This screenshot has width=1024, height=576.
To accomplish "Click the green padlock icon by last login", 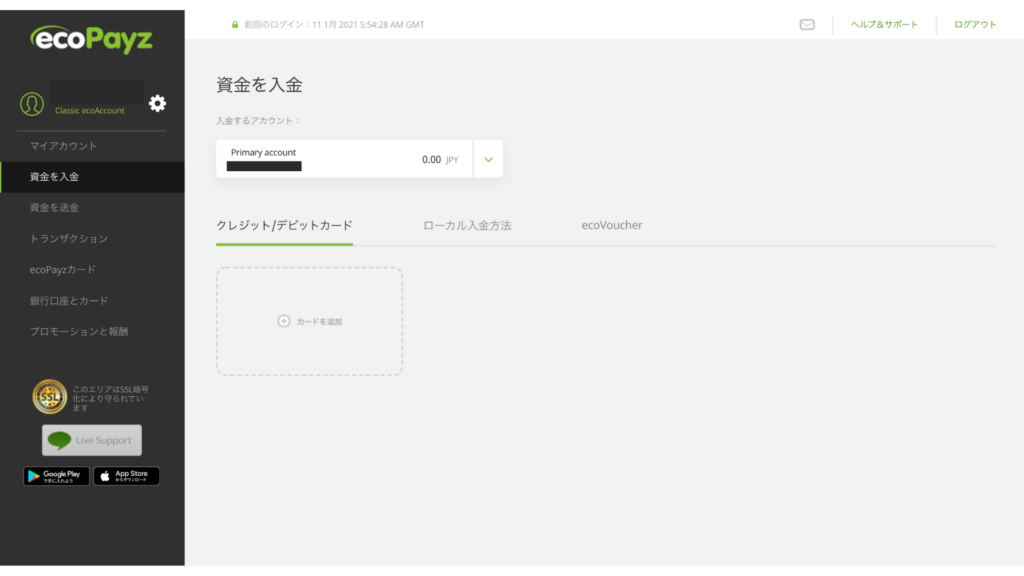I will coord(235,24).
